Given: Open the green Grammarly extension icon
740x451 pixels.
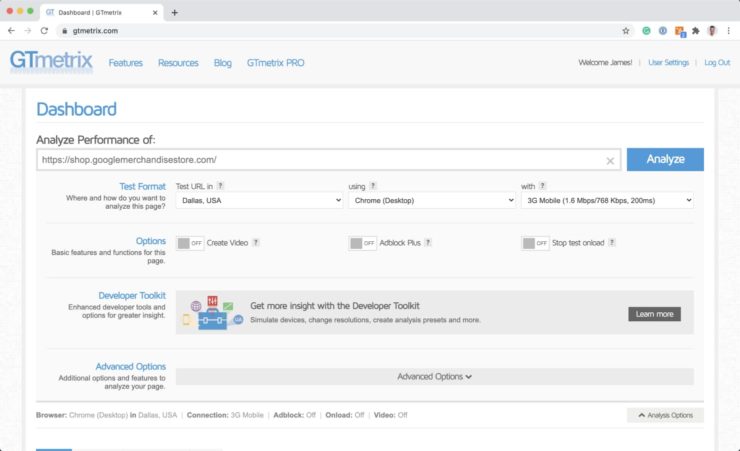Looking at the screenshot, I should [x=646, y=31].
